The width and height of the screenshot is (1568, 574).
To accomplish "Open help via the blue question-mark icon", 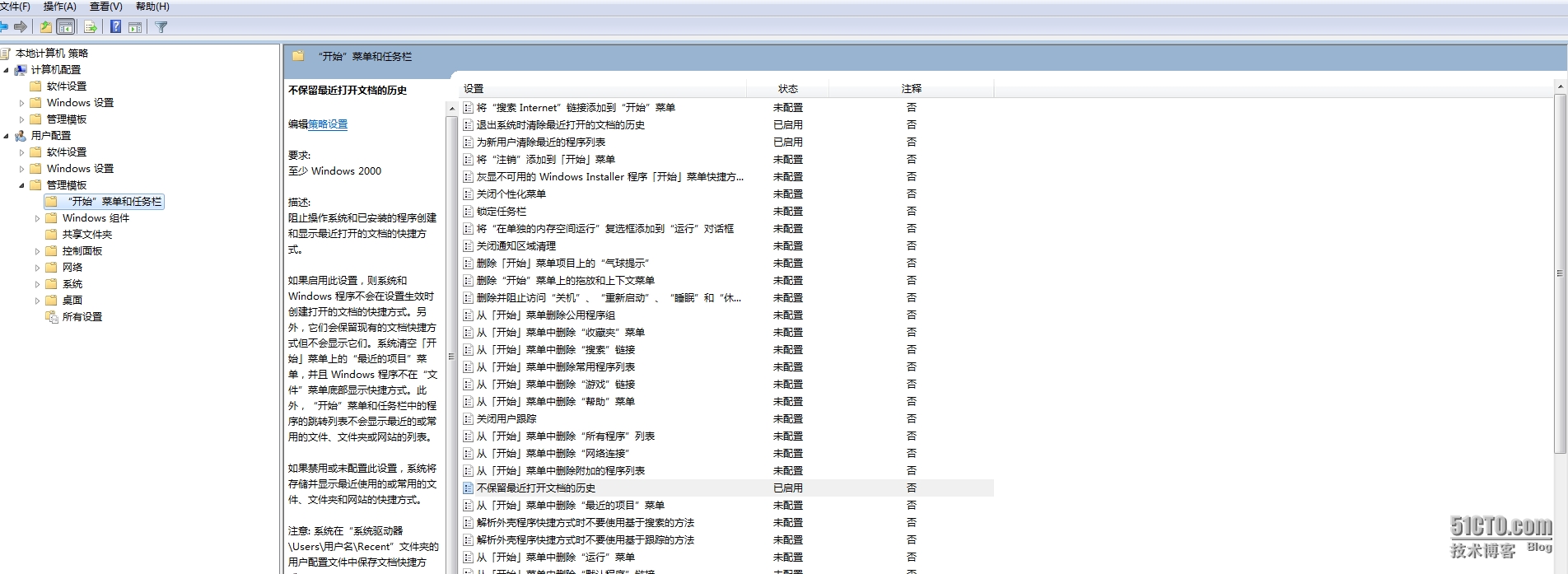I will [x=115, y=27].
